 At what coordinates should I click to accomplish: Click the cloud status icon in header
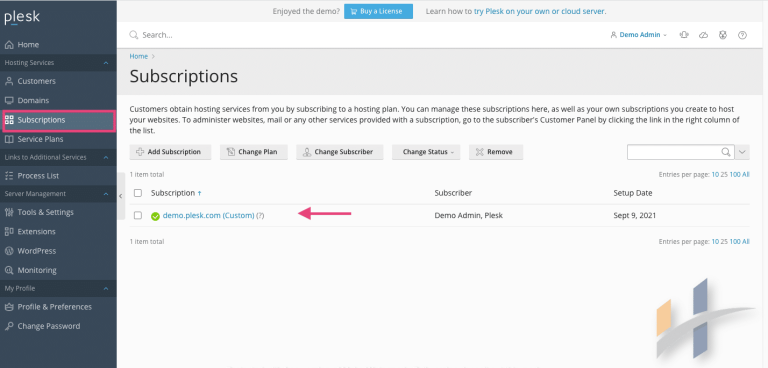point(703,35)
